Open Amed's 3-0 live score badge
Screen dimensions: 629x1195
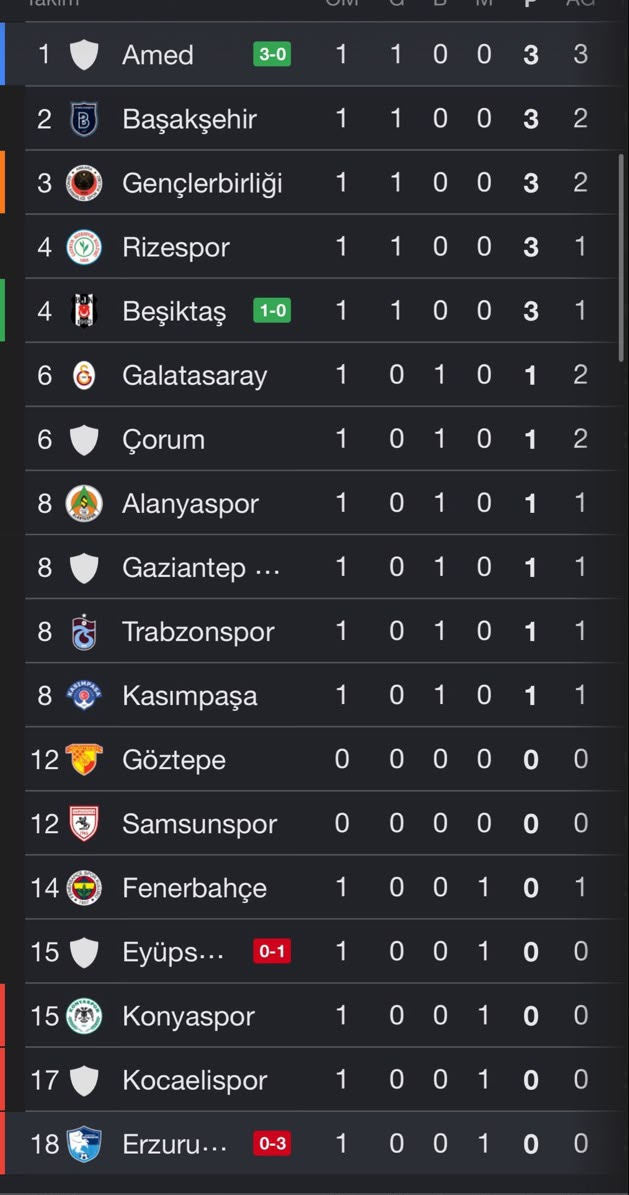(x=272, y=55)
